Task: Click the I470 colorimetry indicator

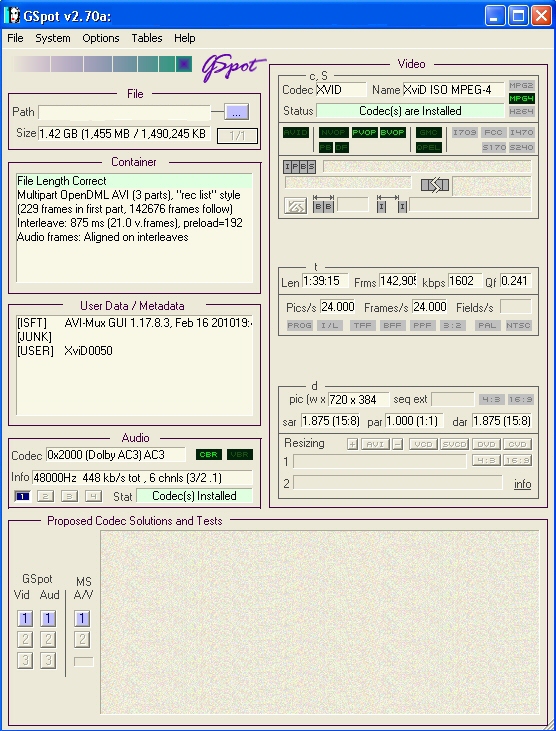Action: click(x=522, y=132)
